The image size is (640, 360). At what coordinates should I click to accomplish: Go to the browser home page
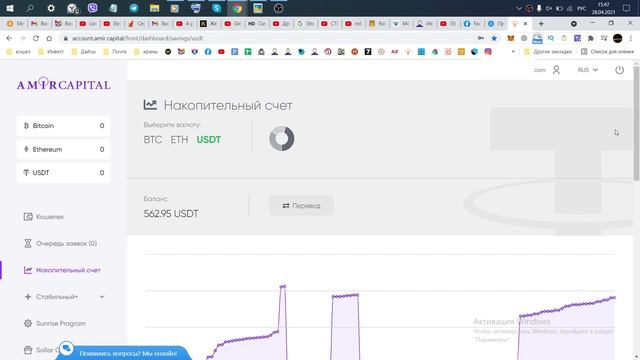pos(49,38)
